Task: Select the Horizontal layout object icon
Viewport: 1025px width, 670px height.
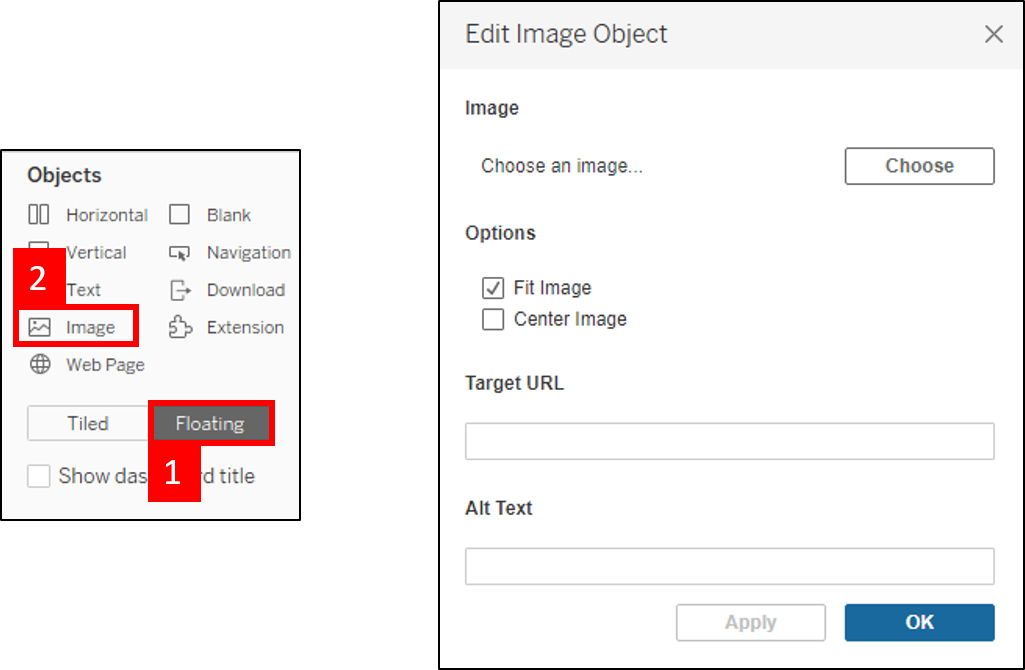Action: pos(39,215)
